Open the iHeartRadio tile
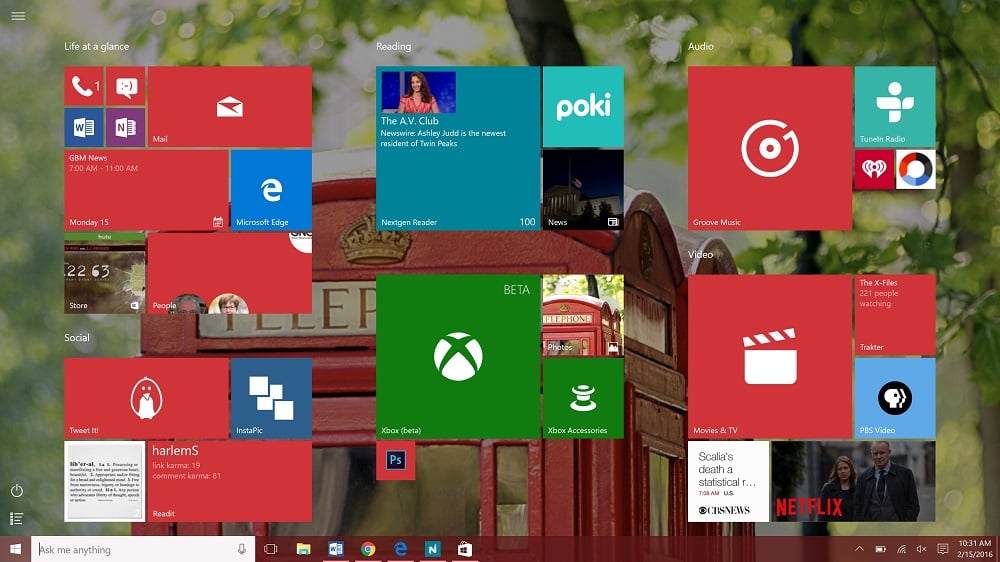1000x562 pixels. tap(874, 169)
